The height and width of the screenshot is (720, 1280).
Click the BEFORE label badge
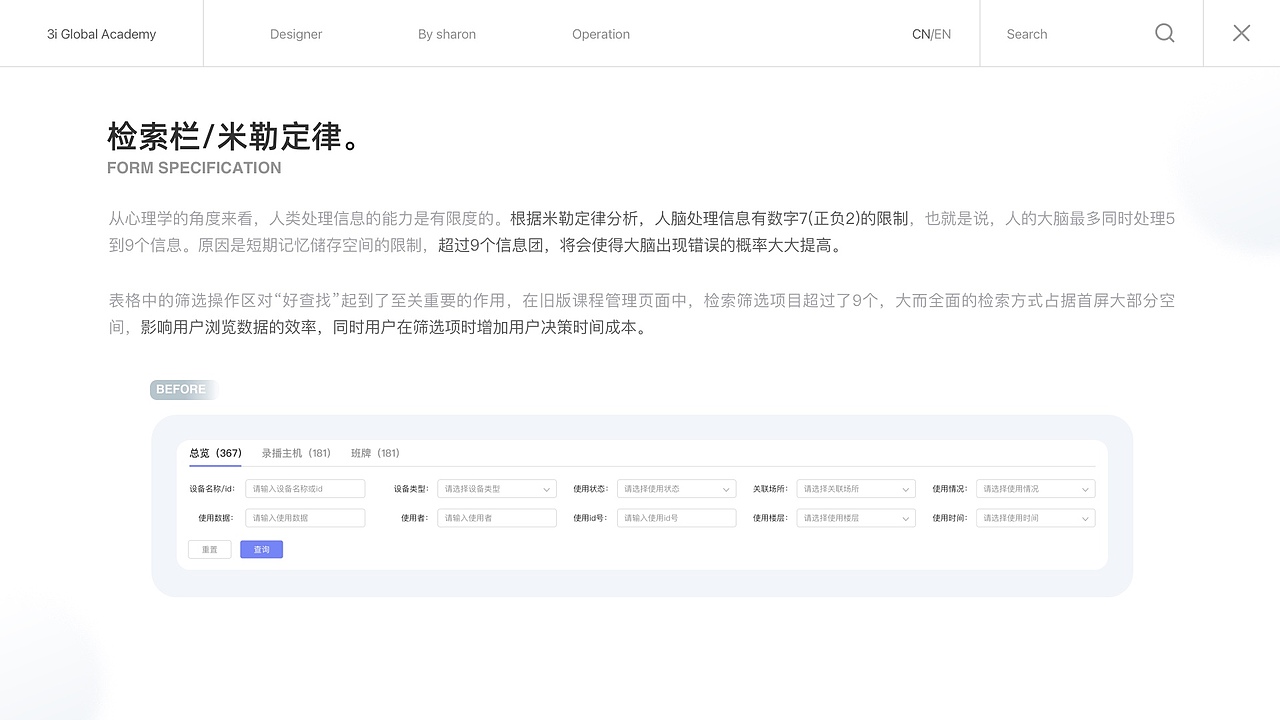click(x=180, y=389)
